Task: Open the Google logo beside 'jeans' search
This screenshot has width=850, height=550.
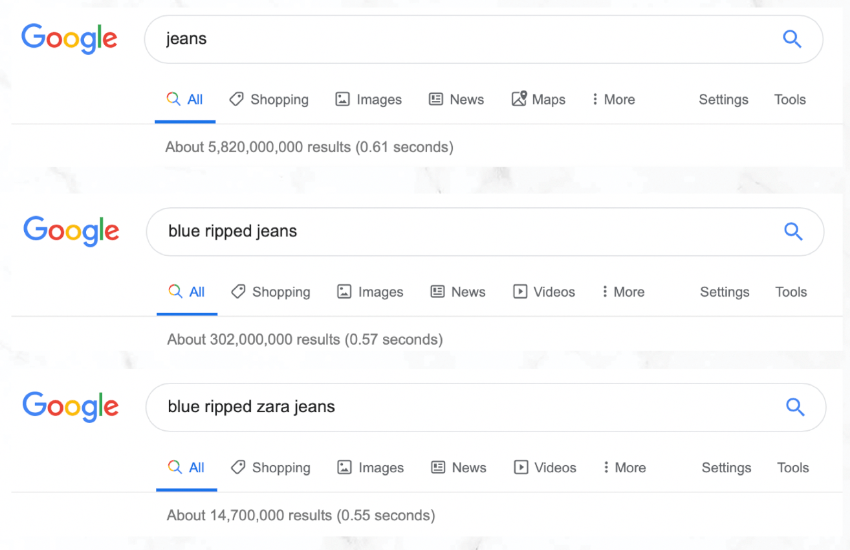Action: tap(69, 38)
